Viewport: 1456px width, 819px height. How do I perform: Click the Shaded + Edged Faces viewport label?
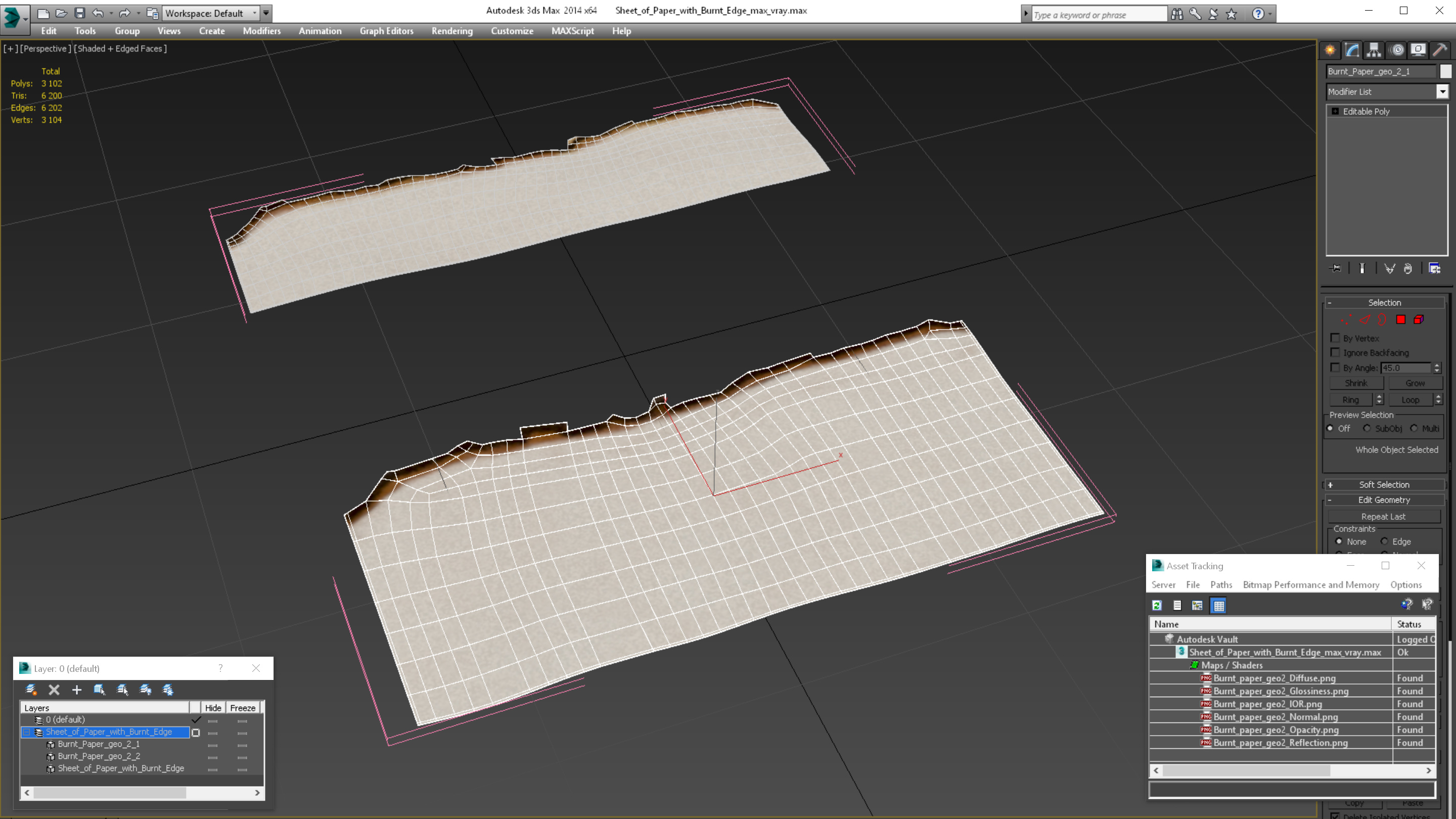click(121, 49)
